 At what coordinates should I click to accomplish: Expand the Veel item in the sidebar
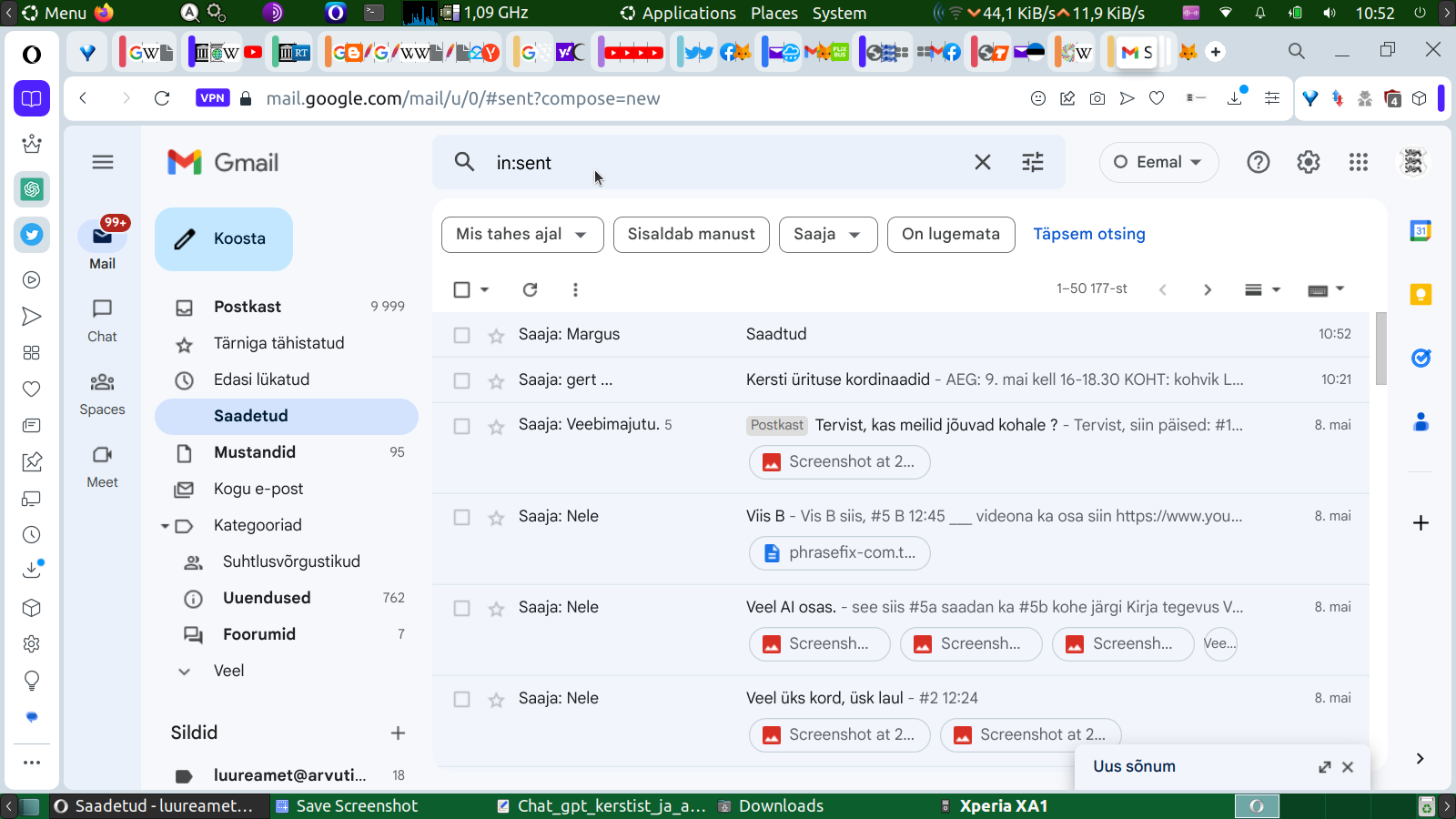coord(228,671)
